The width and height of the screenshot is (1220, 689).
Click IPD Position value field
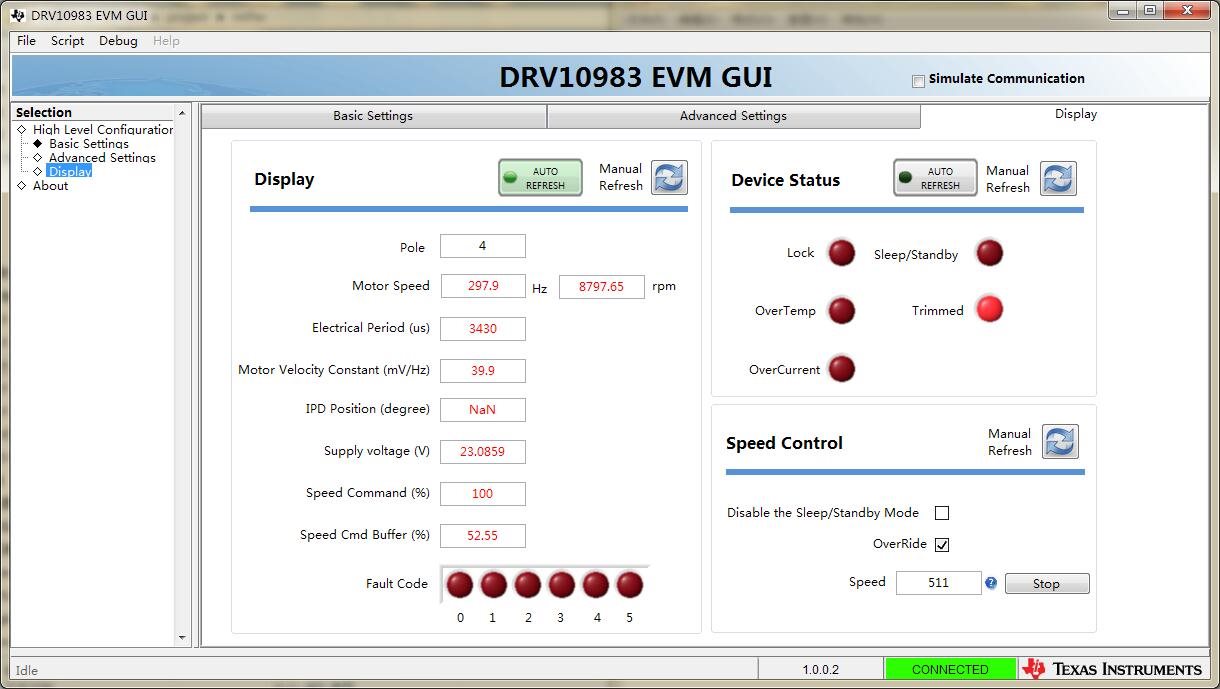[482, 409]
